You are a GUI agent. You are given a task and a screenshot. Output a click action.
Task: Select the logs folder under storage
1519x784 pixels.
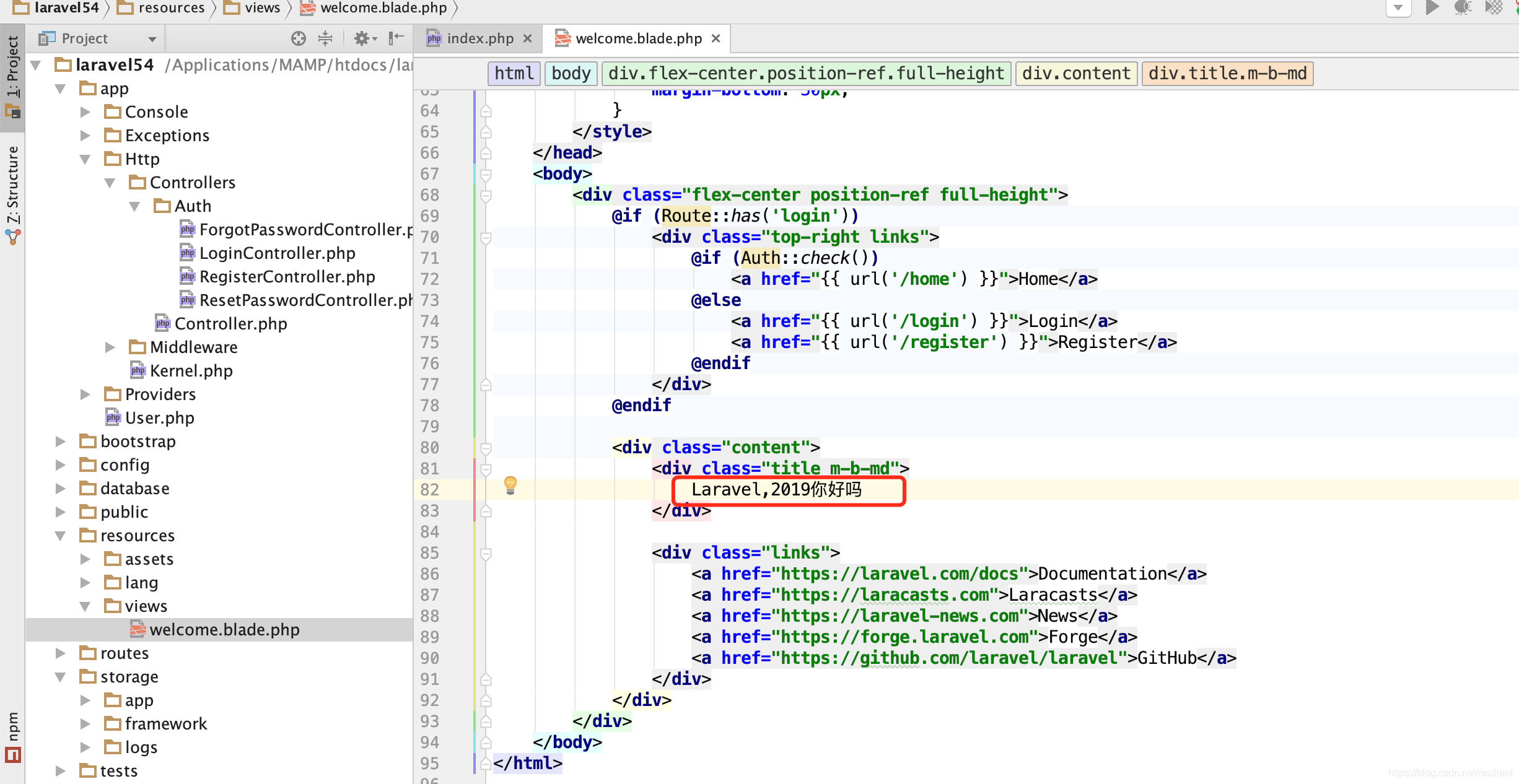[x=131, y=747]
